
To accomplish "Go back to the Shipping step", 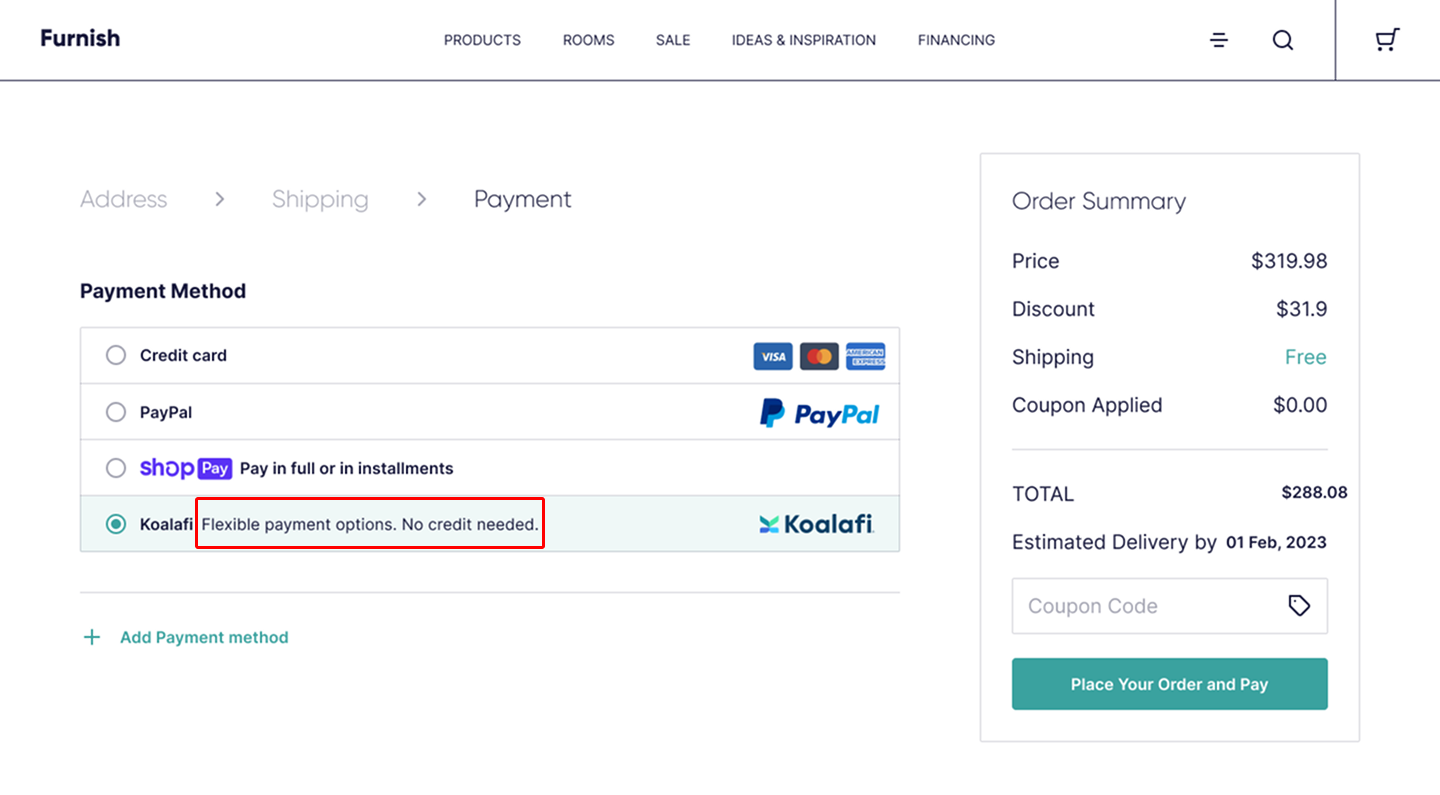I will pyautogui.click(x=320, y=199).
